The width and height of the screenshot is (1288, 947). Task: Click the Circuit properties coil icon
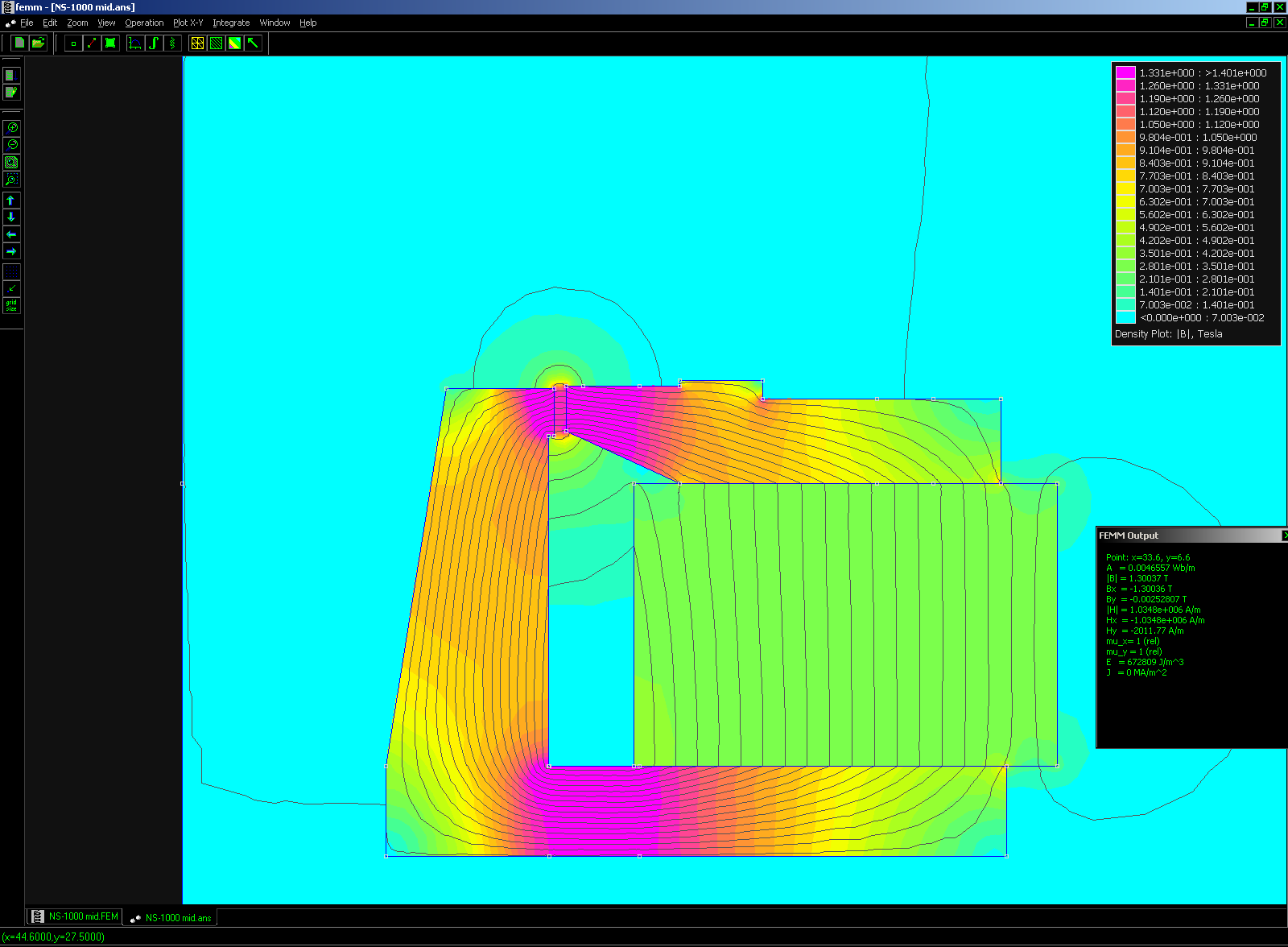pos(172,43)
